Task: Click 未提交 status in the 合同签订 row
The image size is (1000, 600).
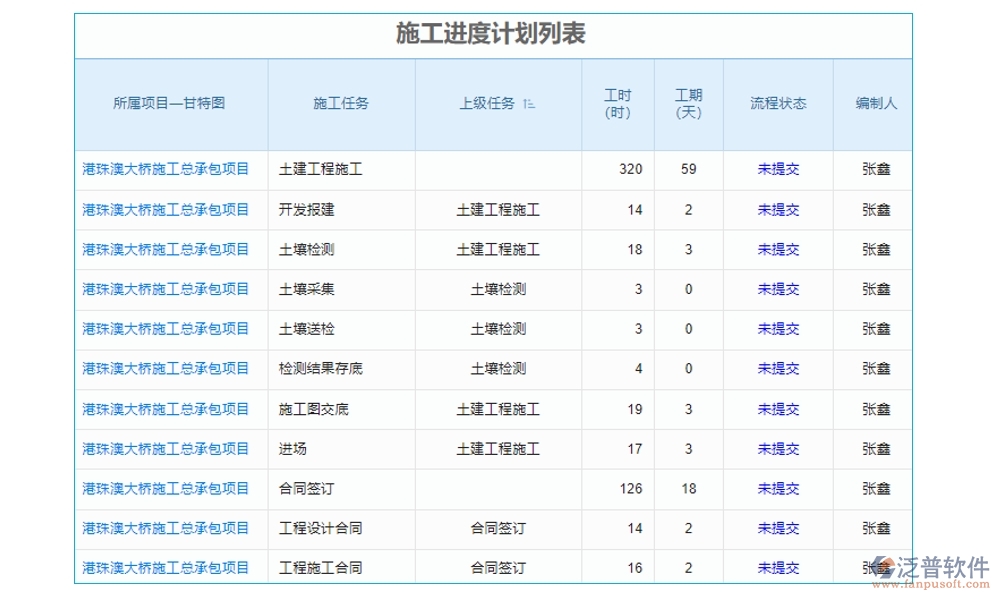Action: (x=779, y=488)
